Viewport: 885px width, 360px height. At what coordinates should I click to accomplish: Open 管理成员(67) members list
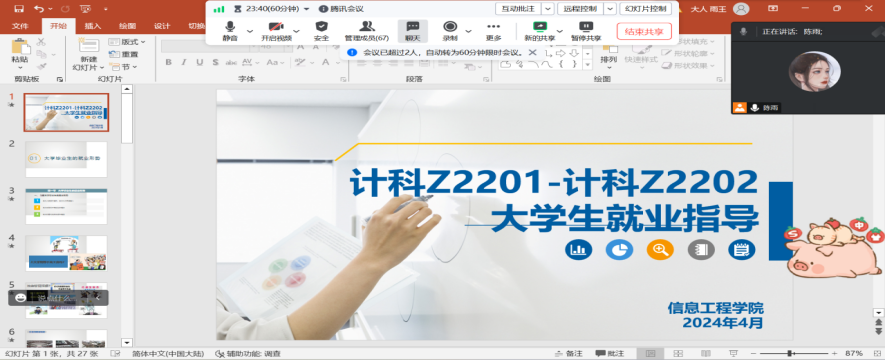coord(367,31)
